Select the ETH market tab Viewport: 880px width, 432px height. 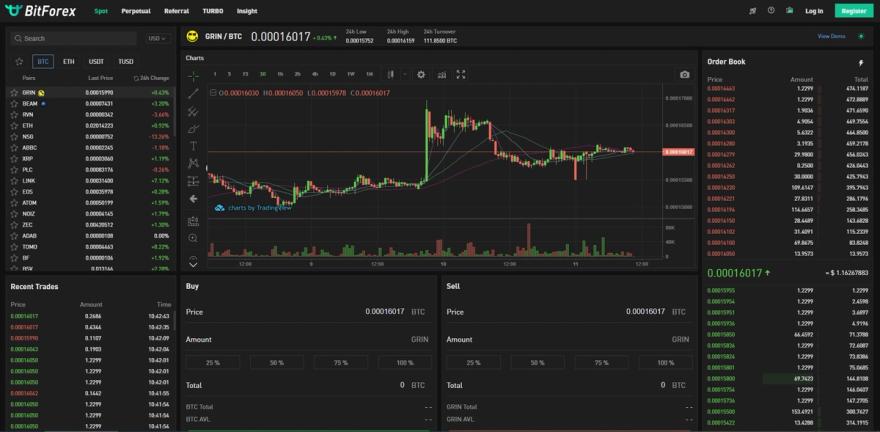[68, 62]
